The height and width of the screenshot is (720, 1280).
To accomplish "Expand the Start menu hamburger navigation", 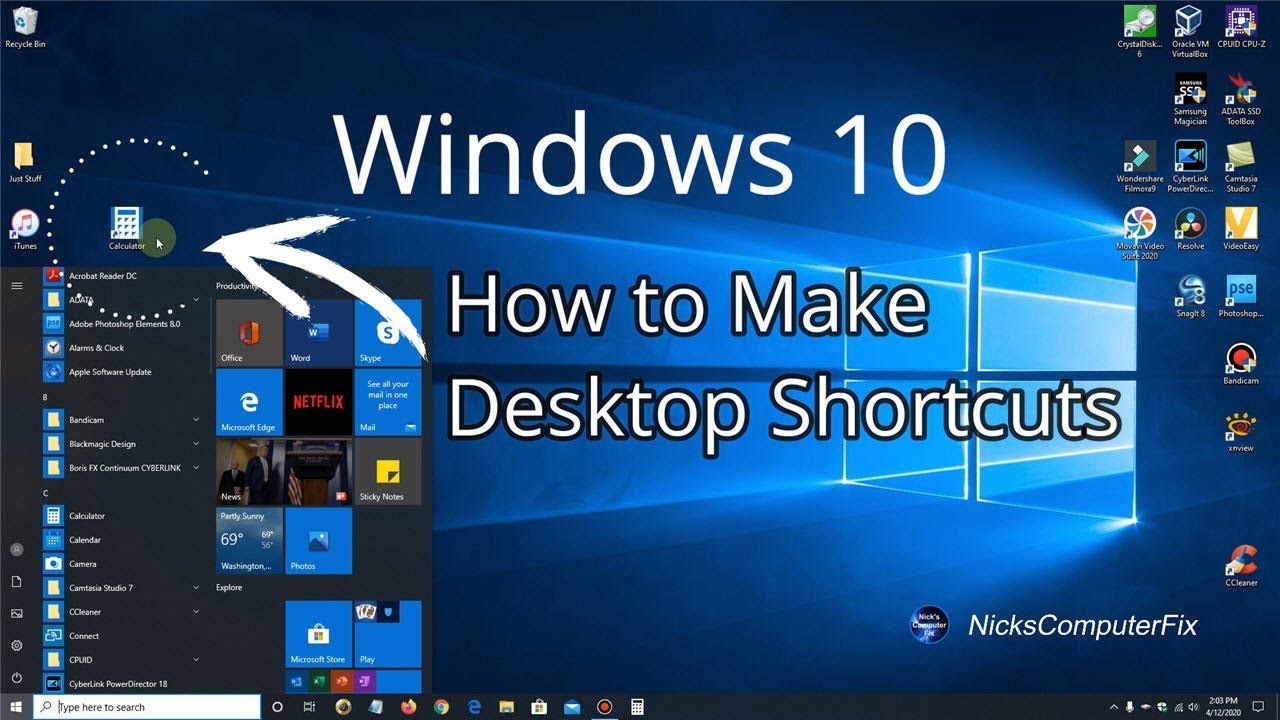I will tap(16, 285).
